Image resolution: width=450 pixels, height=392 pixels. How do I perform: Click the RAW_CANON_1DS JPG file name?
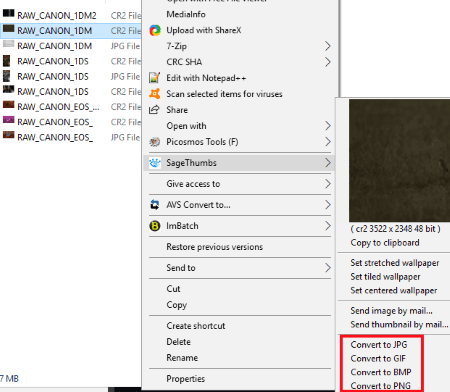[x=53, y=77]
